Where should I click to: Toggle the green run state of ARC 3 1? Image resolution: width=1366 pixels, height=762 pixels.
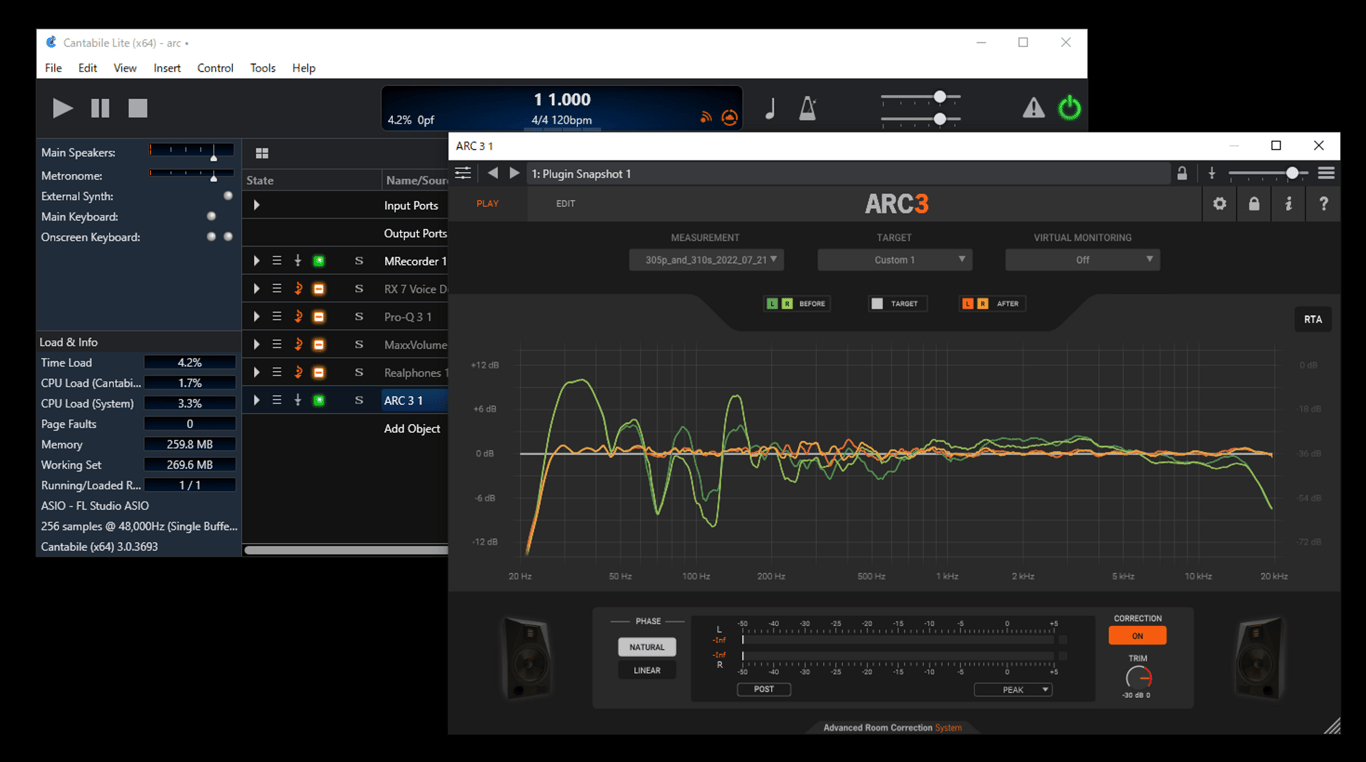(x=319, y=401)
